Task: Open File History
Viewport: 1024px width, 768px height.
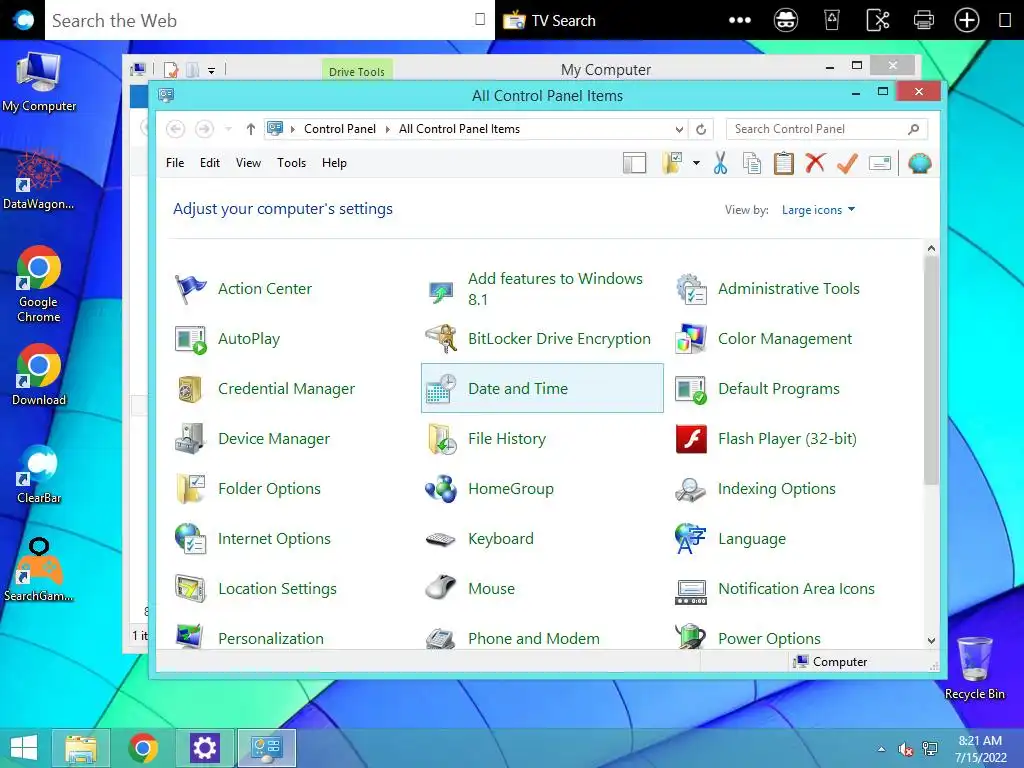Action: click(486, 439)
